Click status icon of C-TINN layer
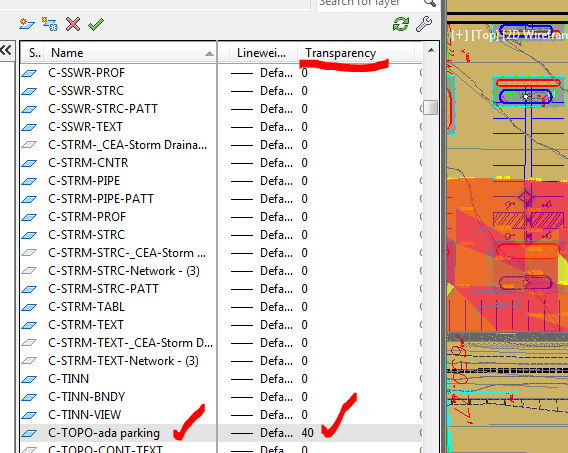 29,379
